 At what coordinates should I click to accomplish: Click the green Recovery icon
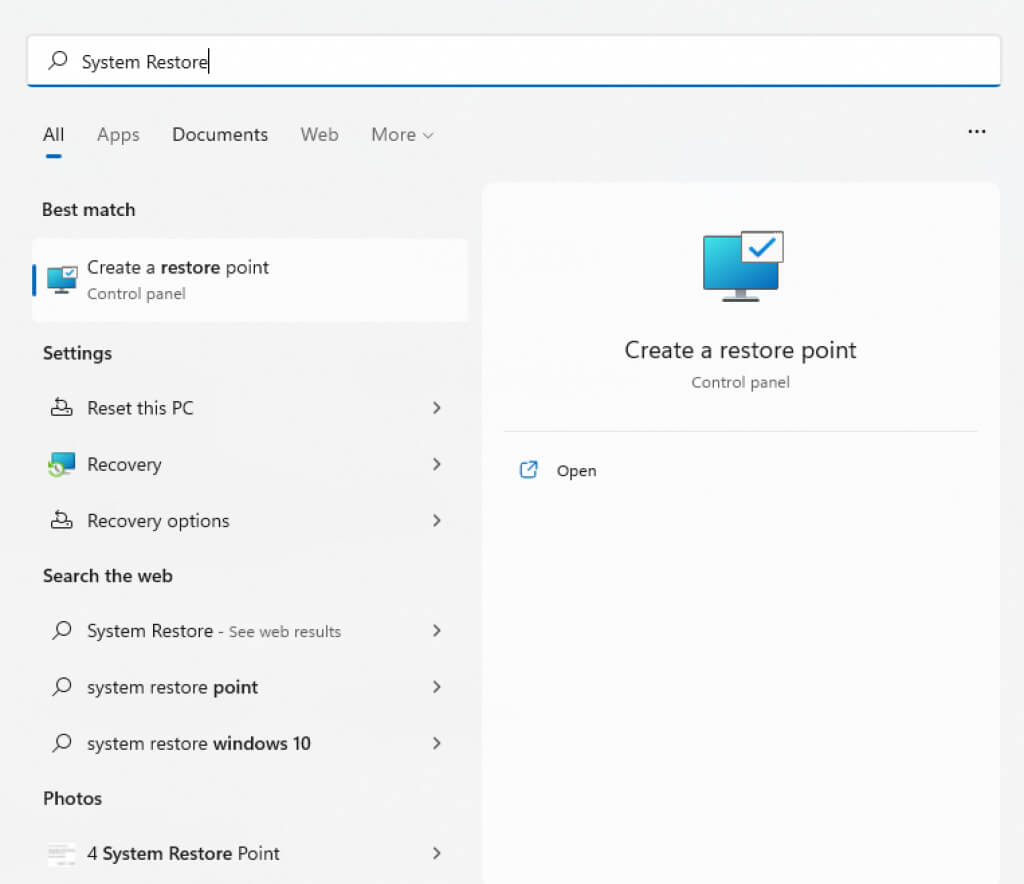point(61,464)
